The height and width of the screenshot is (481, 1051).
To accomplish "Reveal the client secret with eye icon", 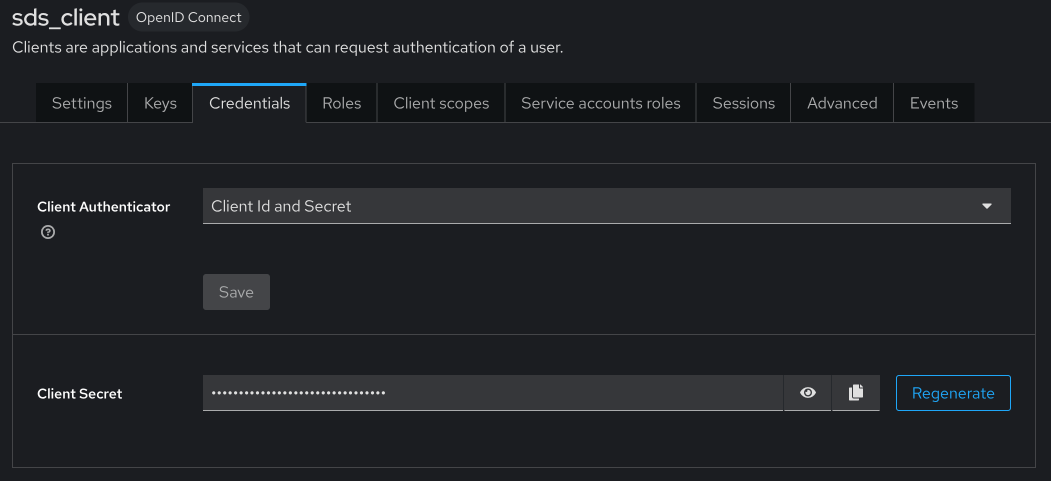I will (x=808, y=393).
